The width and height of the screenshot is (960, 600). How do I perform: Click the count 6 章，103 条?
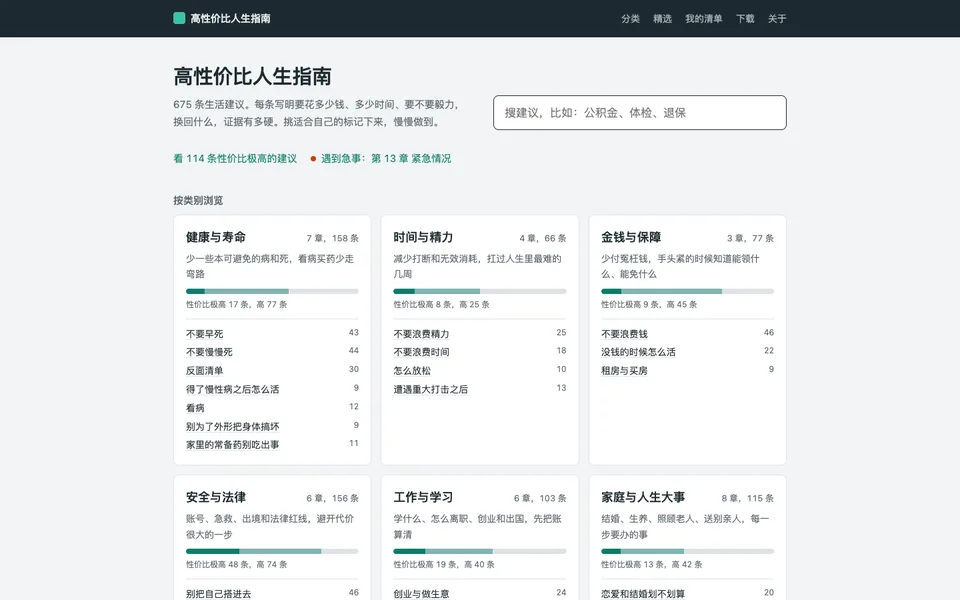click(540, 498)
